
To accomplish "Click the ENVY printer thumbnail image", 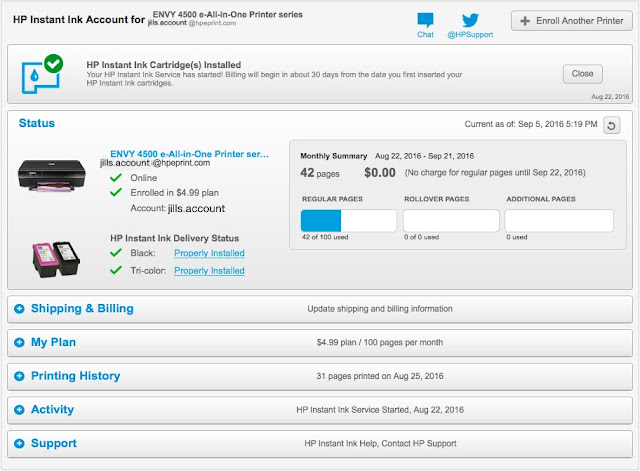I will pyautogui.click(x=51, y=176).
